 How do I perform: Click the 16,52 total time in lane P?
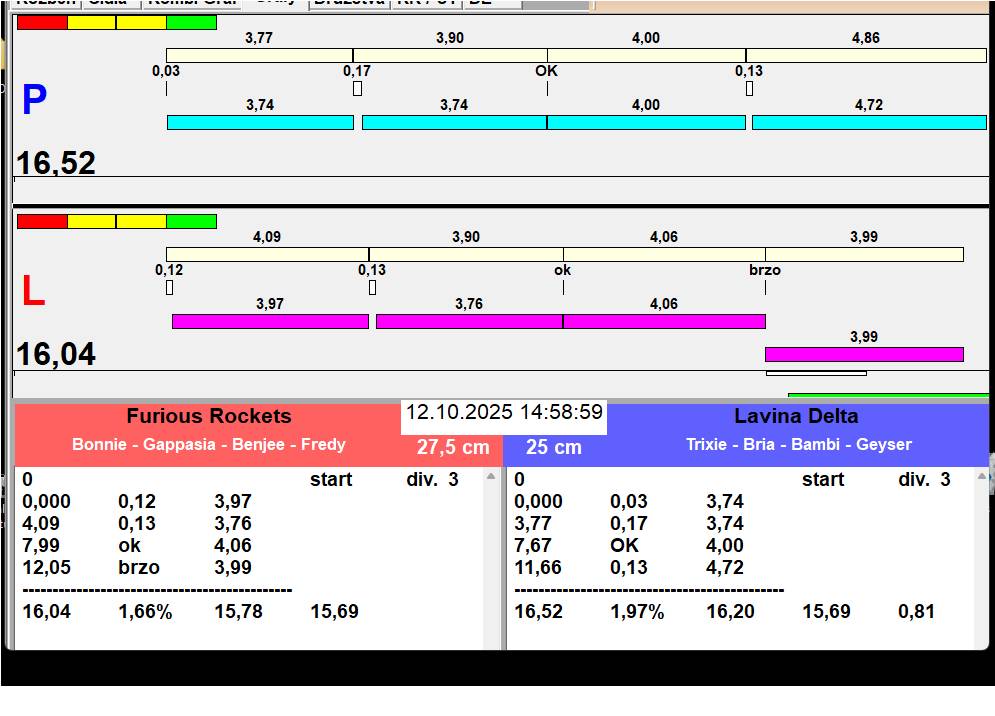(56, 163)
